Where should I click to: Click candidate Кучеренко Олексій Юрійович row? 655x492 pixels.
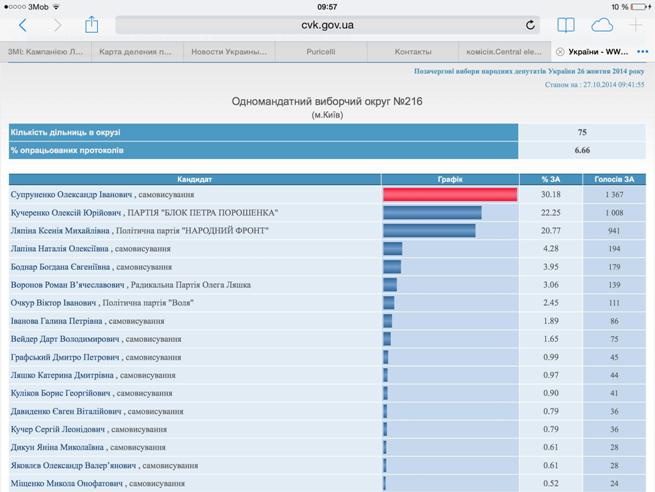(x=144, y=213)
